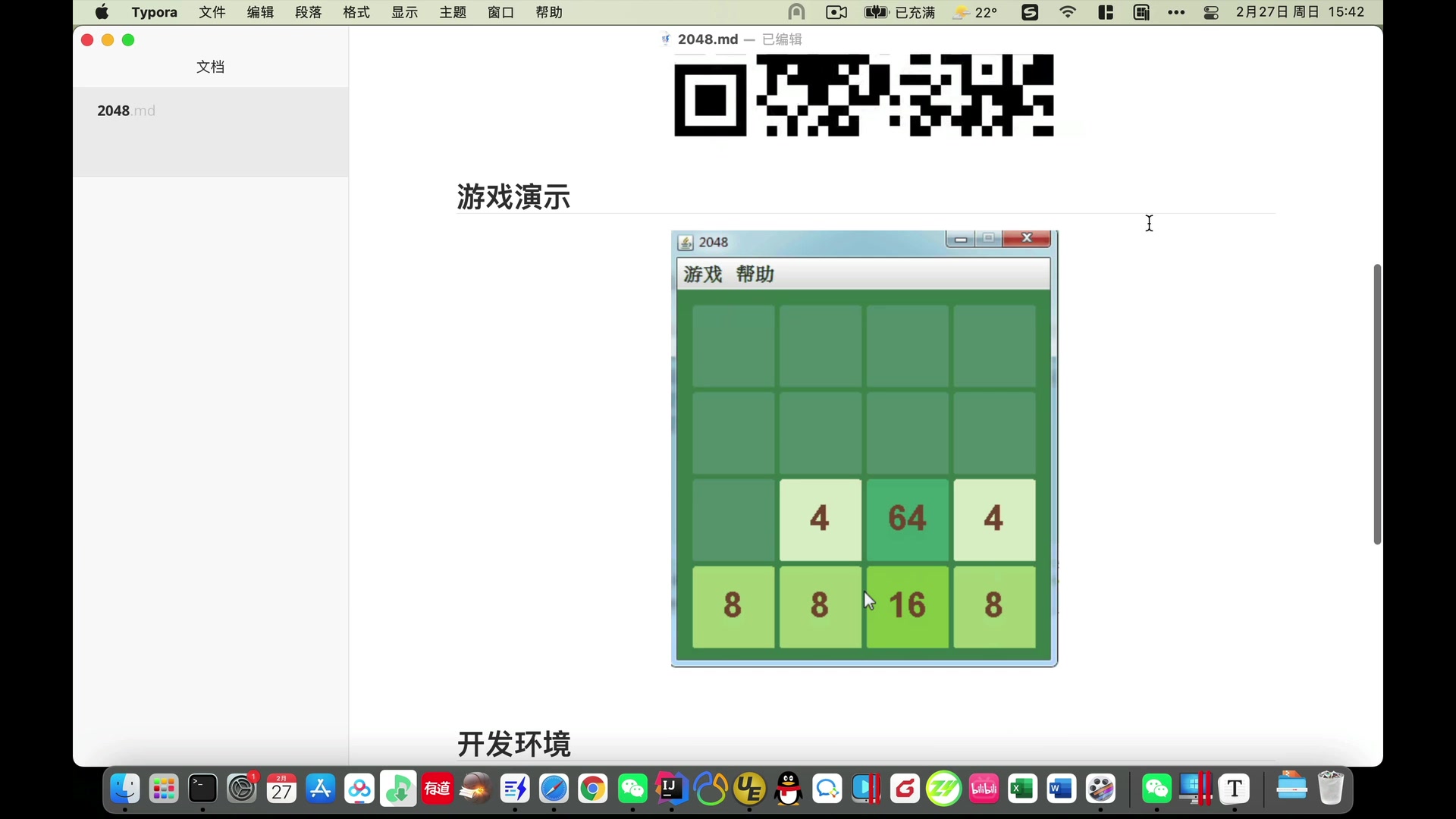Launch IntelliJ IDEA from the dock
The height and width of the screenshot is (819, 1456).
[670, 789]
